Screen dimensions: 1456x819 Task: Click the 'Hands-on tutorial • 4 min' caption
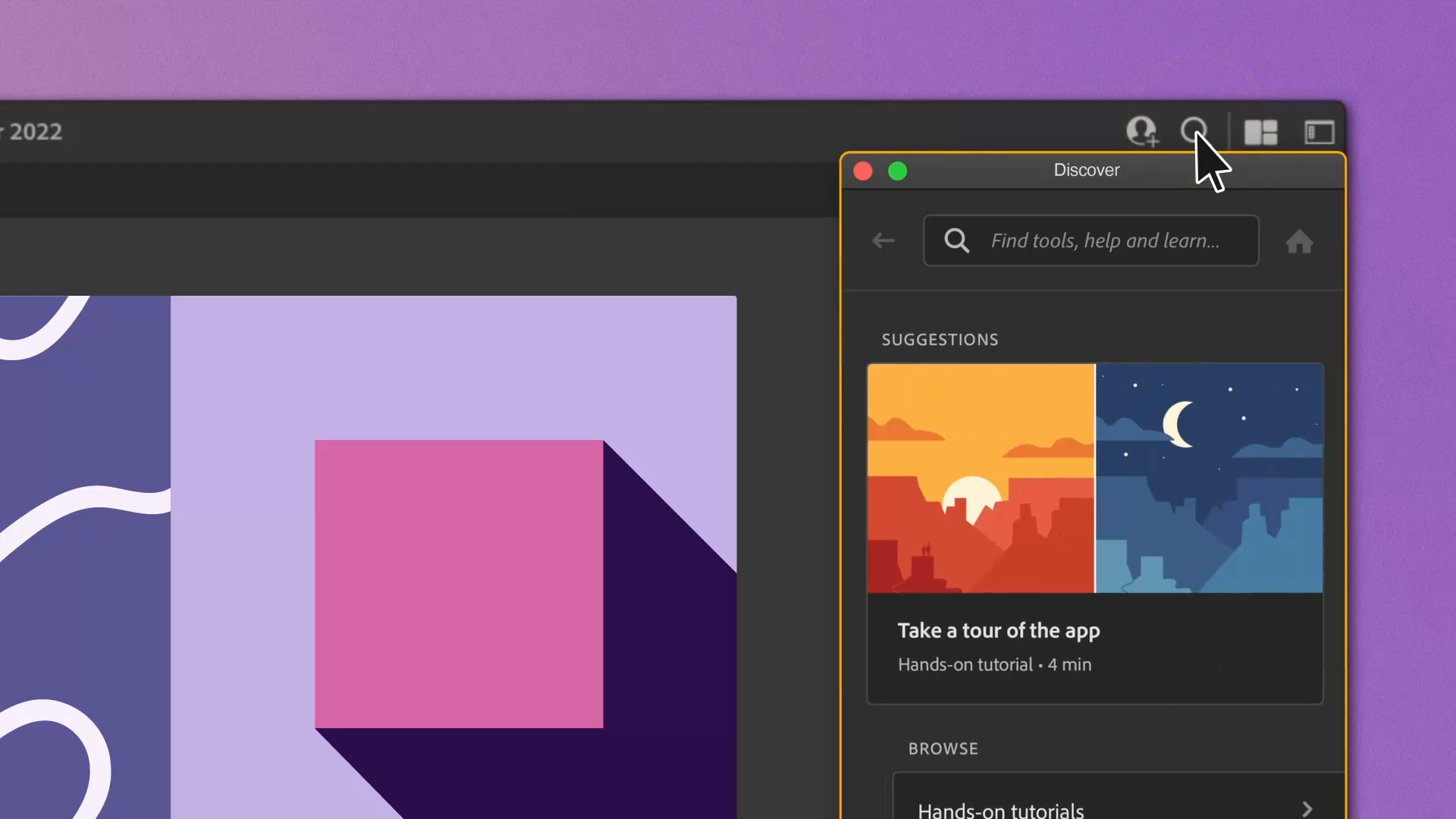(994, 665)
